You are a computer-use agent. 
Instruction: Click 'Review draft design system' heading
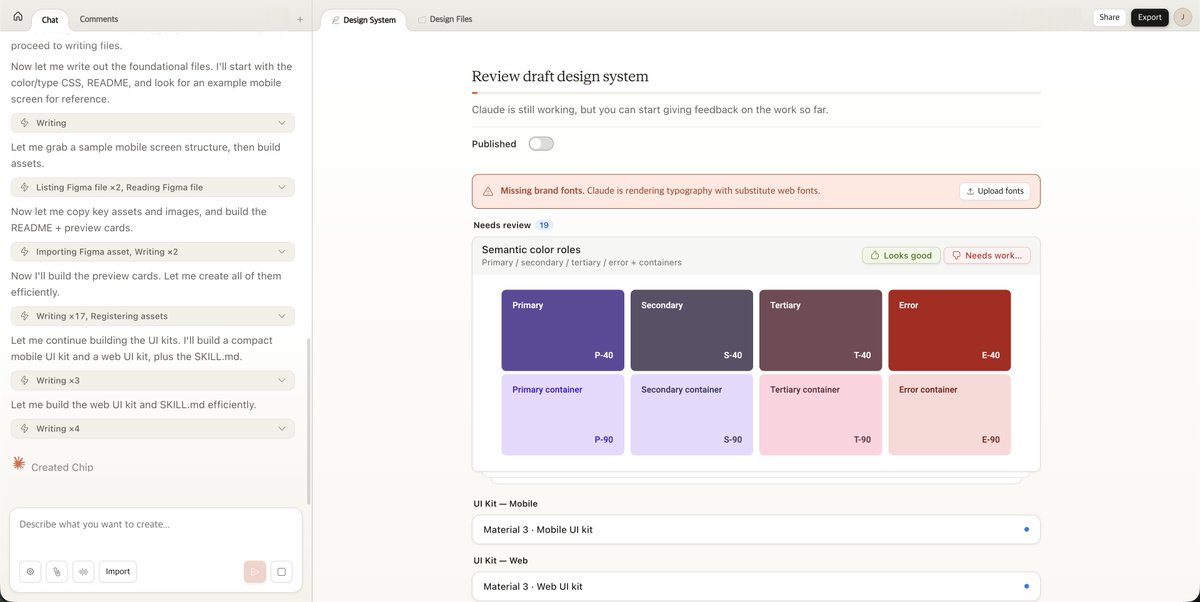pos(560,76)
